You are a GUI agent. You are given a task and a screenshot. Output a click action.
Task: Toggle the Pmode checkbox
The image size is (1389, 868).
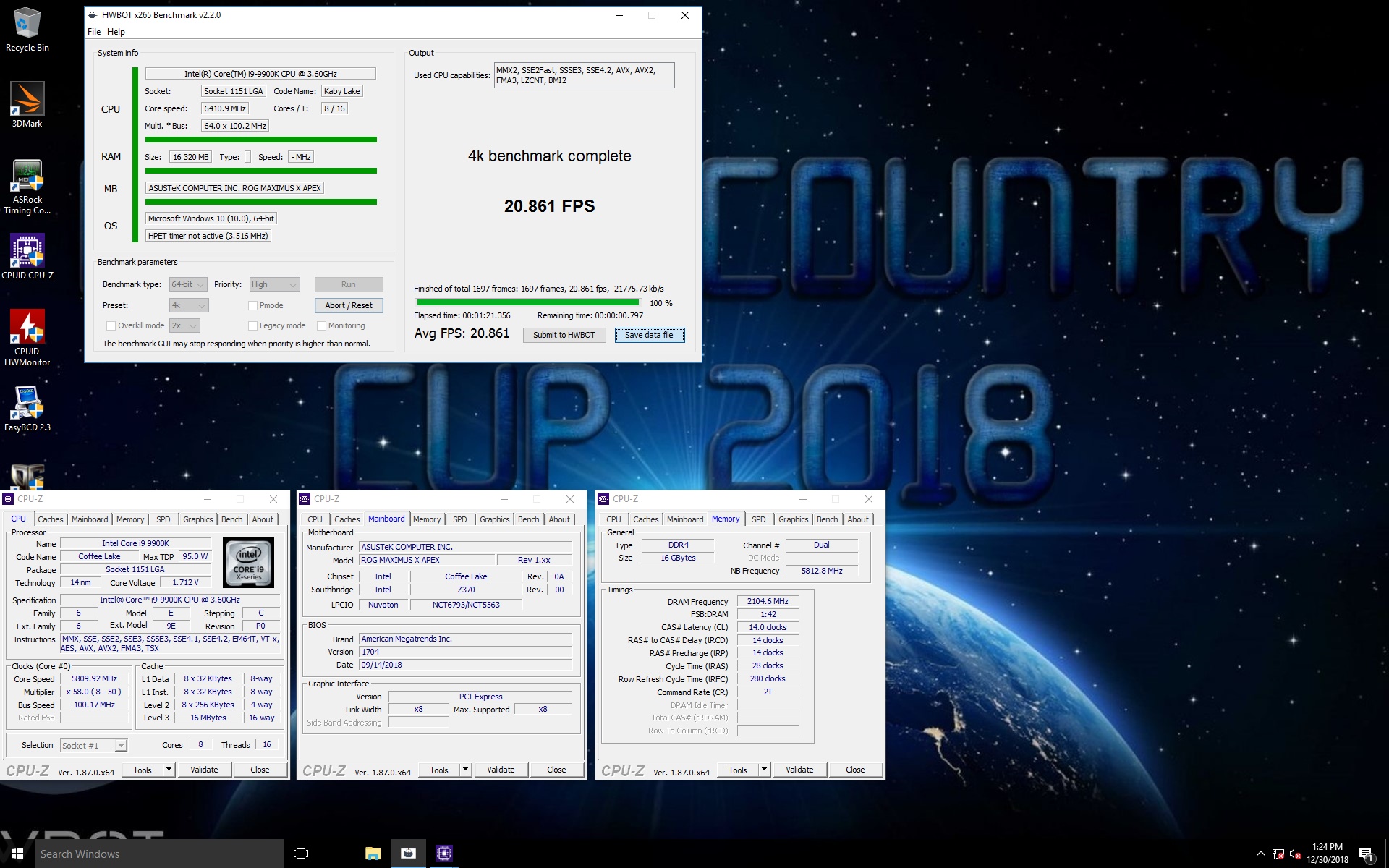click(252, 305)
